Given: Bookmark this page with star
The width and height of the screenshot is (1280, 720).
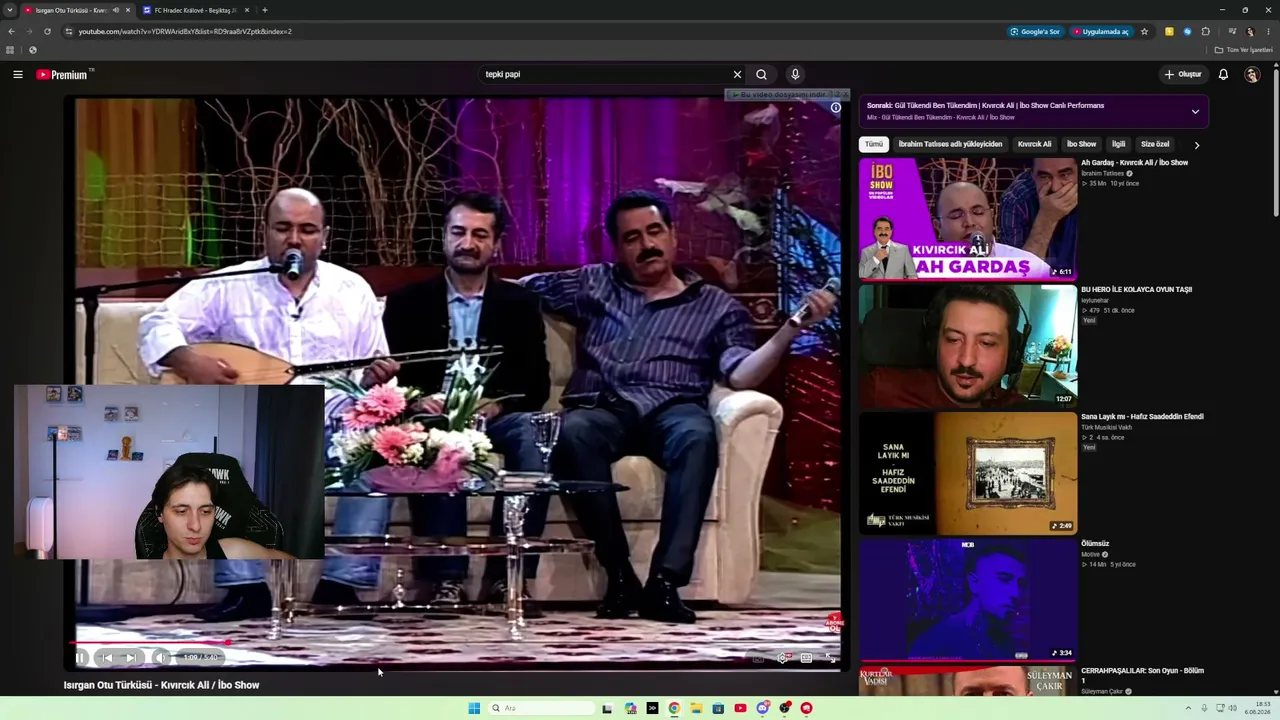Looking at the screenshot, I should [1145, 32].
